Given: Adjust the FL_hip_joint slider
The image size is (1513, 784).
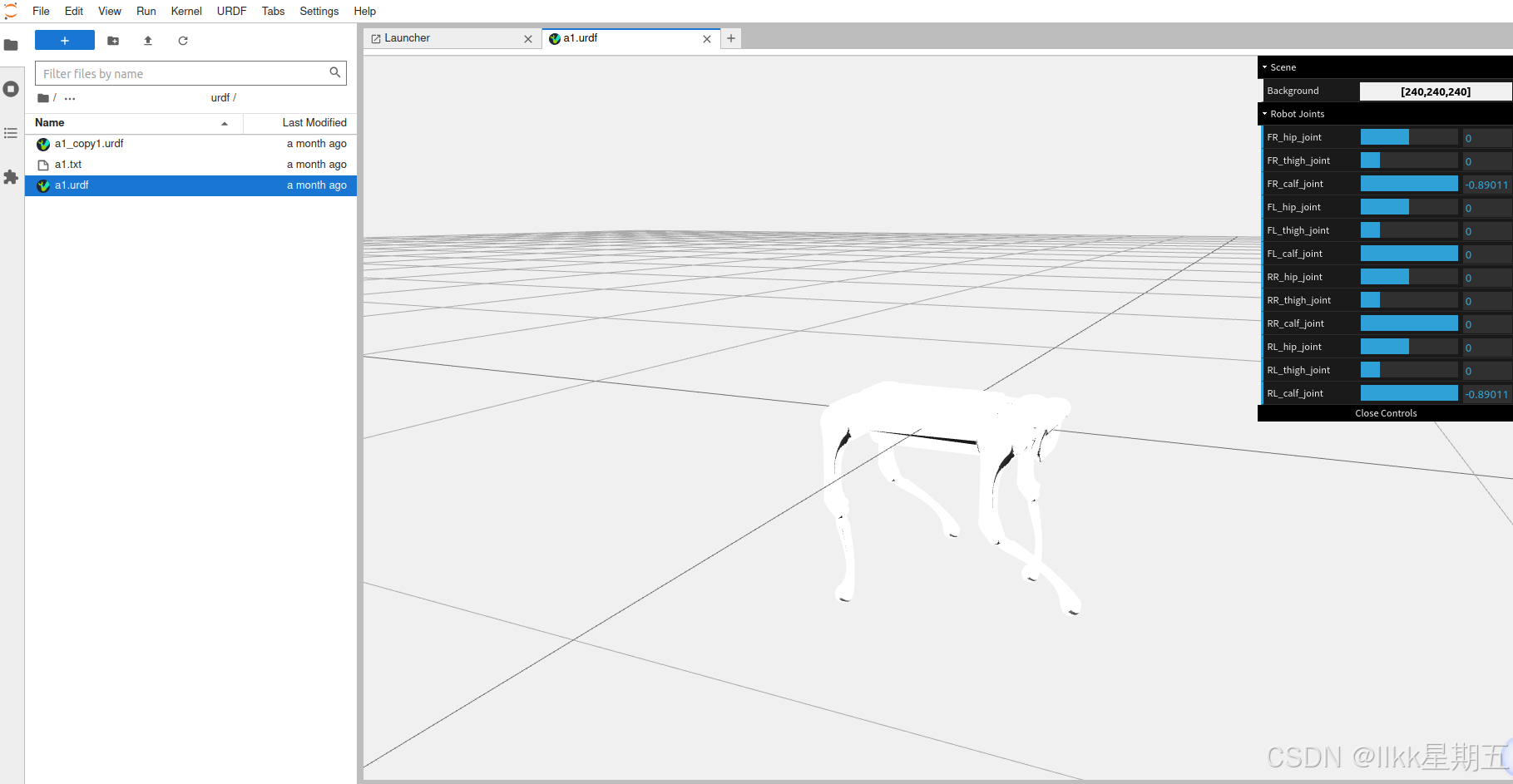Looking at the screenshot, I should pos(1409,207).
